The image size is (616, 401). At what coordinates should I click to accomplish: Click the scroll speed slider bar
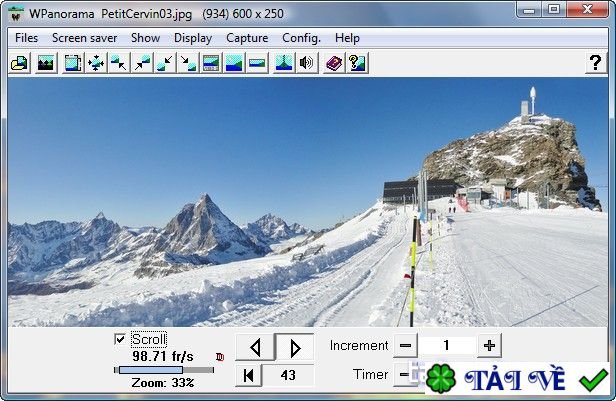coord(164,370)
